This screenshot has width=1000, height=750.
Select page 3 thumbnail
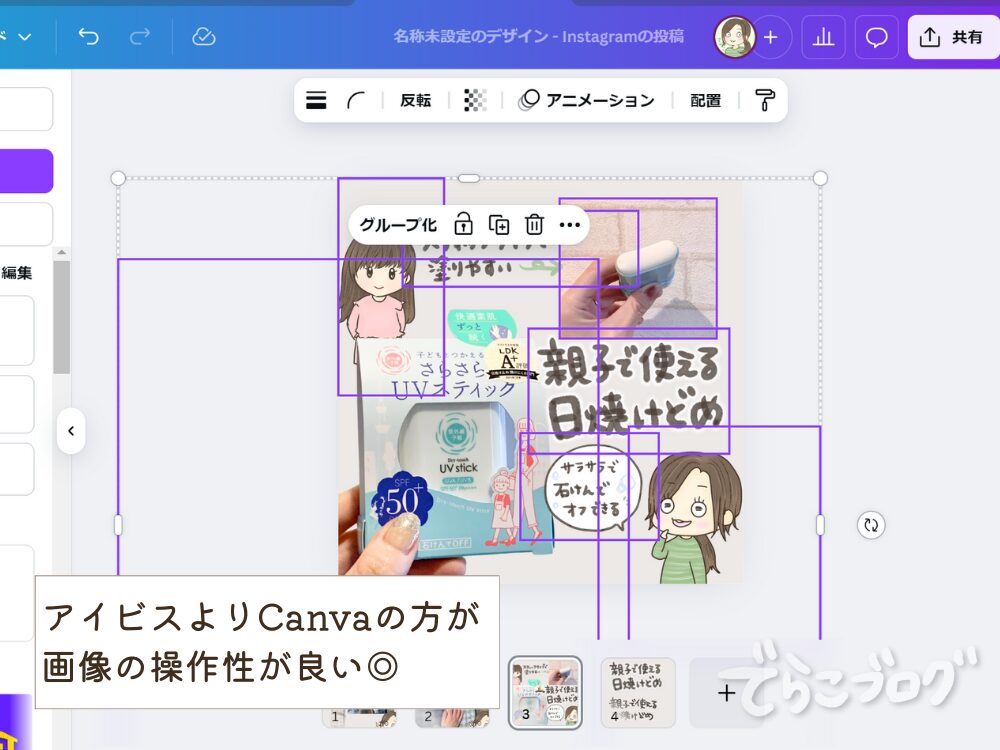[545, 692]
